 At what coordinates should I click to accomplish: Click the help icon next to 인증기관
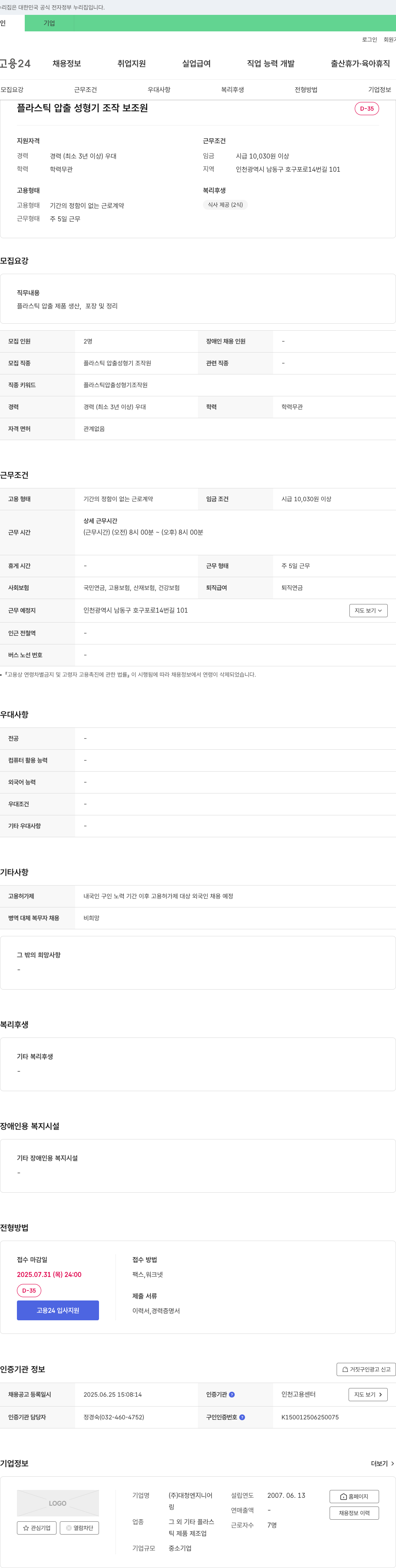232,1395
